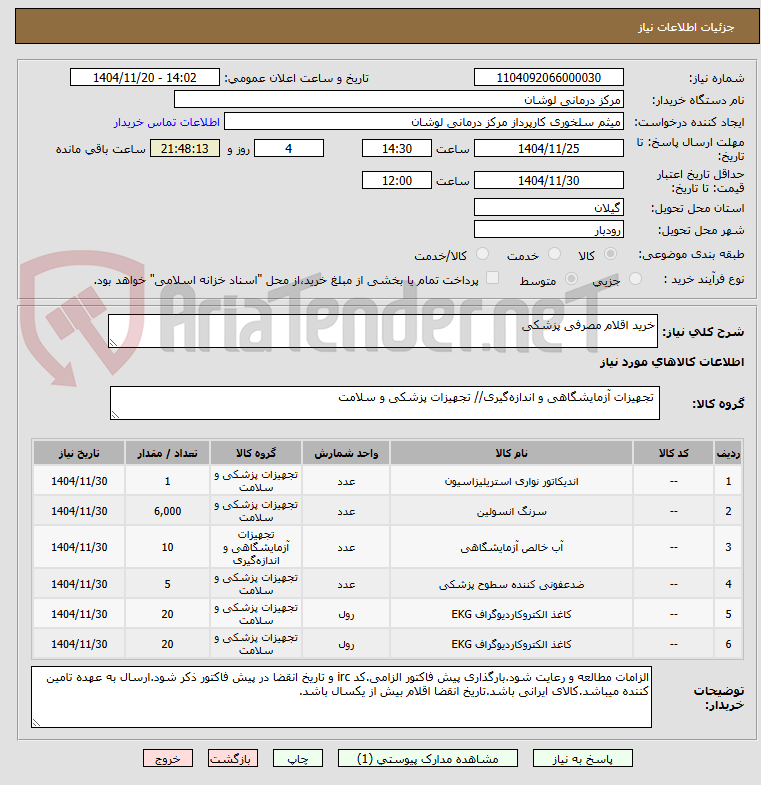Choose the متوسط purchase type radio
Screen dimensions: 761x785
point(571,279)
